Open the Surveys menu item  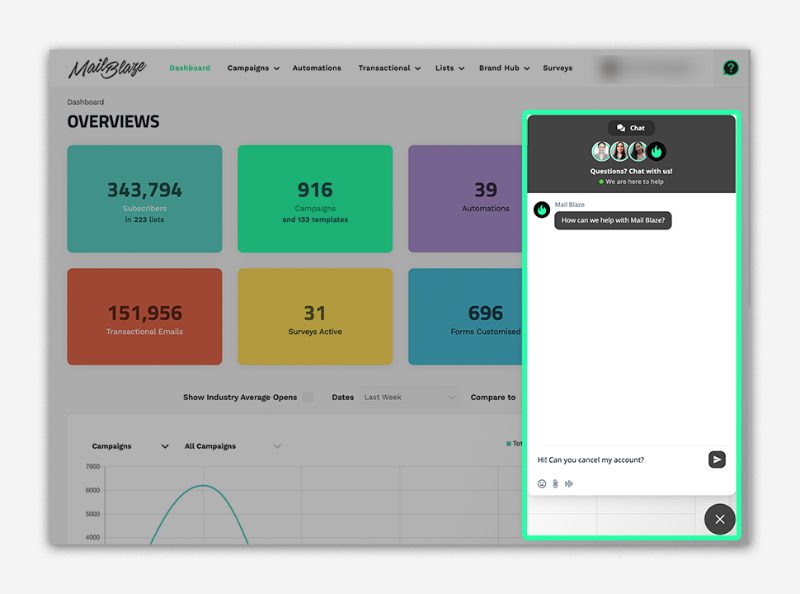coord(557,68)
